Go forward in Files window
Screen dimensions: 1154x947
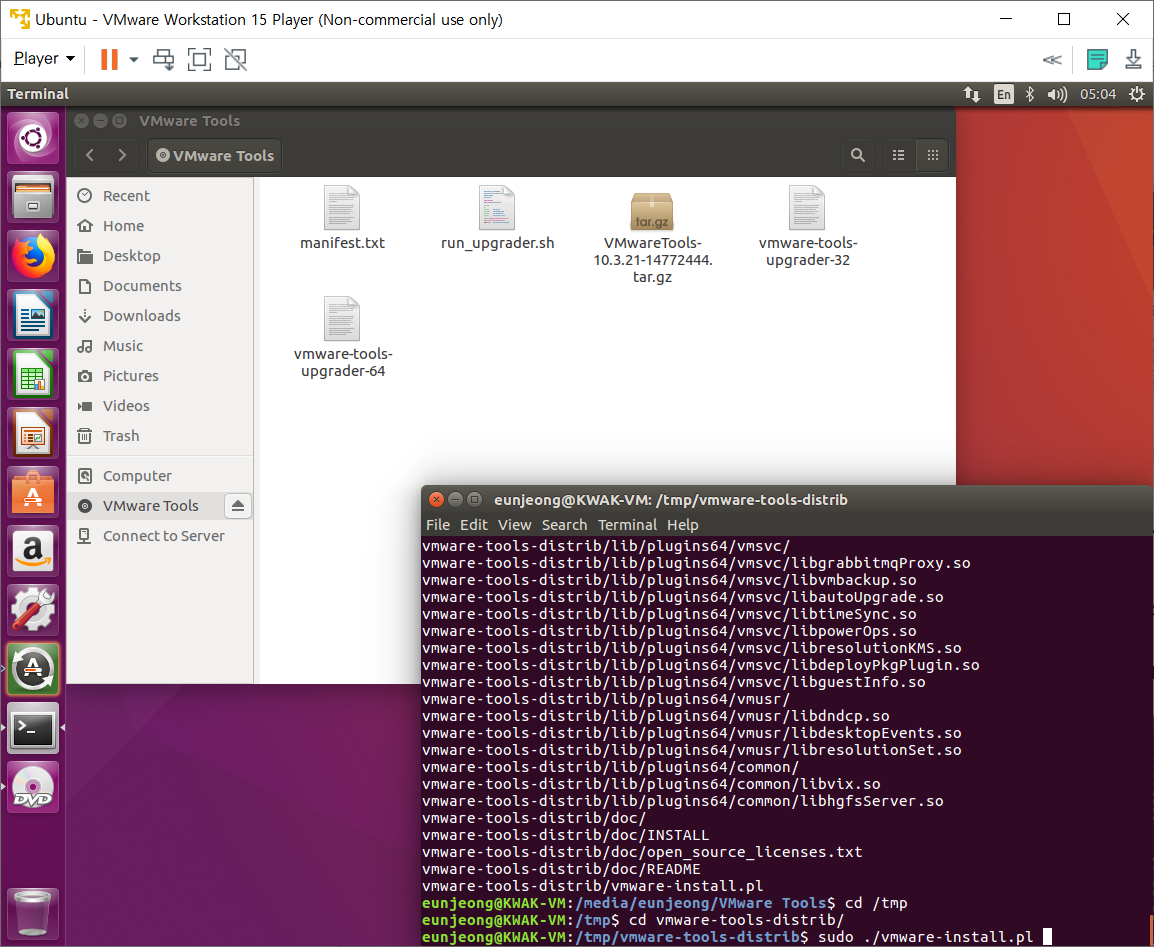pos(122,155)
